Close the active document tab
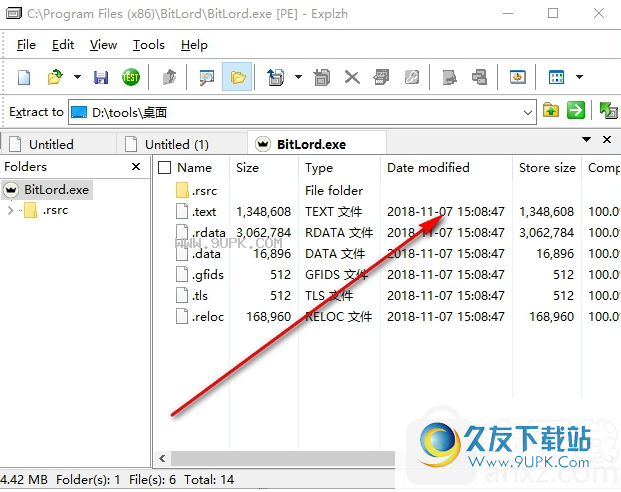Screen dimensions: 621x492 point(607,139)
